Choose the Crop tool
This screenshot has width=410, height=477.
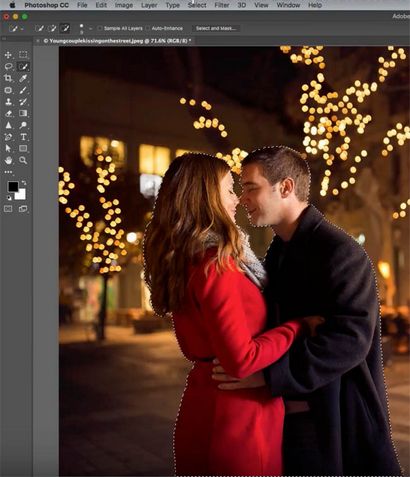coord(8,78)
